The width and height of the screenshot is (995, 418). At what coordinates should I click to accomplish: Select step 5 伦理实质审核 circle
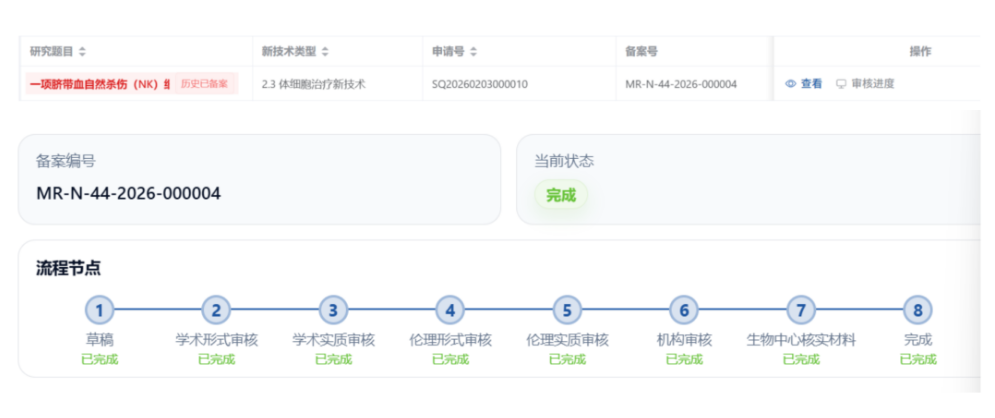pyautogui.click(x=567, y=311)
